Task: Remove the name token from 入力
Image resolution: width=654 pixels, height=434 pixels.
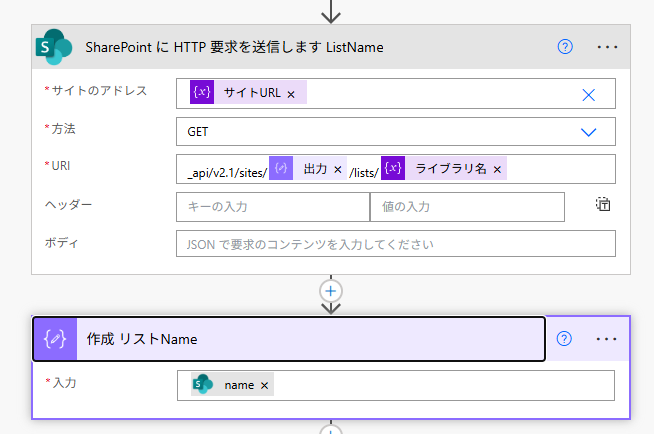Action: pos(264,385)
